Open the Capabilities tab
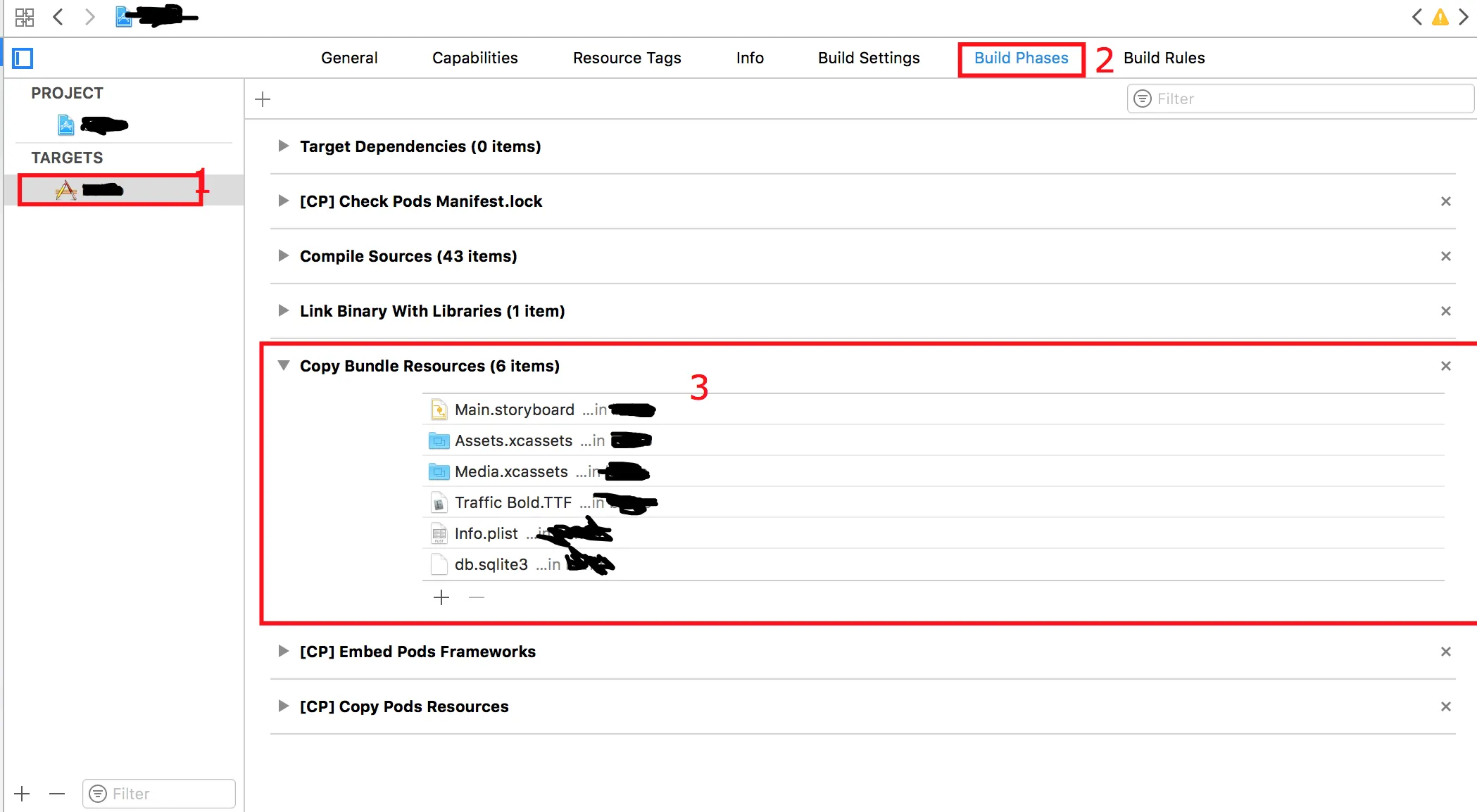Screen dimensions: 1477x812 [x=474, y=58]
